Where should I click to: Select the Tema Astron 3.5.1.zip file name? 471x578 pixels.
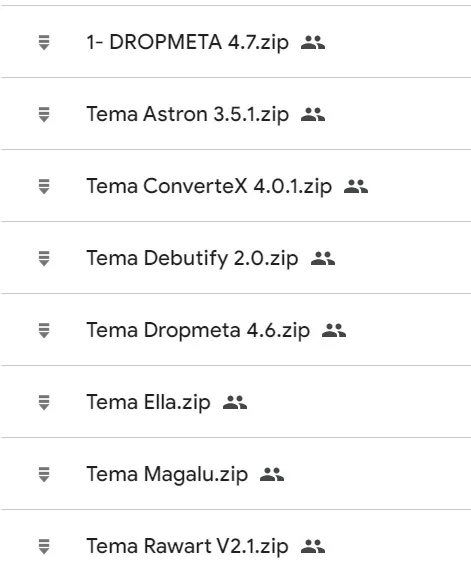(x=187, y=115)
